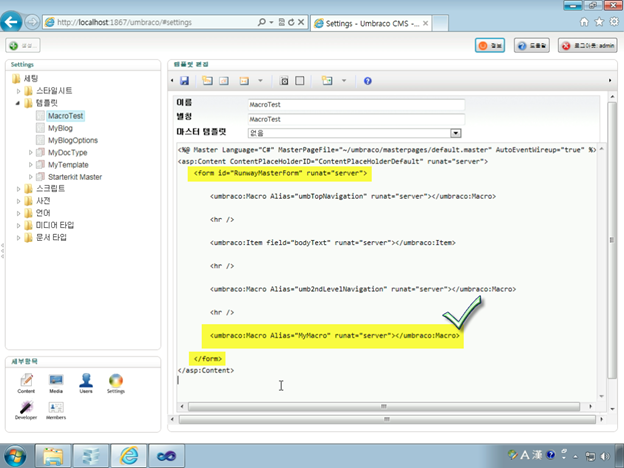Image resolution: width=624 pixels, height=468 pixels.
Task: Open the Users section icon
Action: pos(86,383)
